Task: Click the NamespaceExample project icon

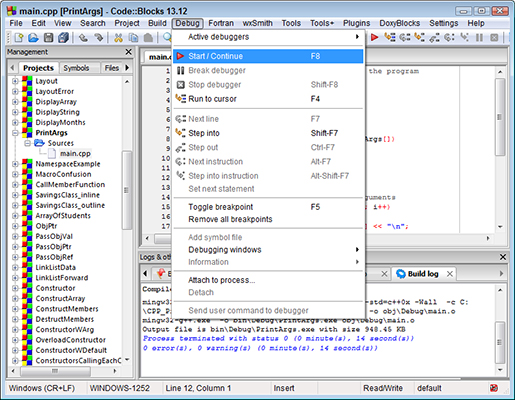Action: click(x=27, y=164)
